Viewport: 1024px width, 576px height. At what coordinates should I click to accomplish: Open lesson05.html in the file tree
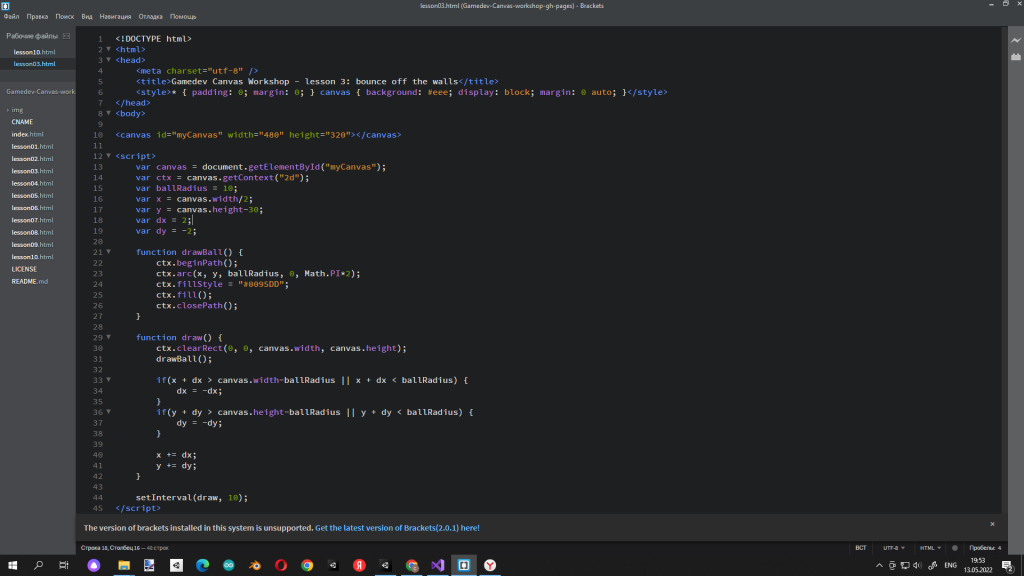pos(33,195)
